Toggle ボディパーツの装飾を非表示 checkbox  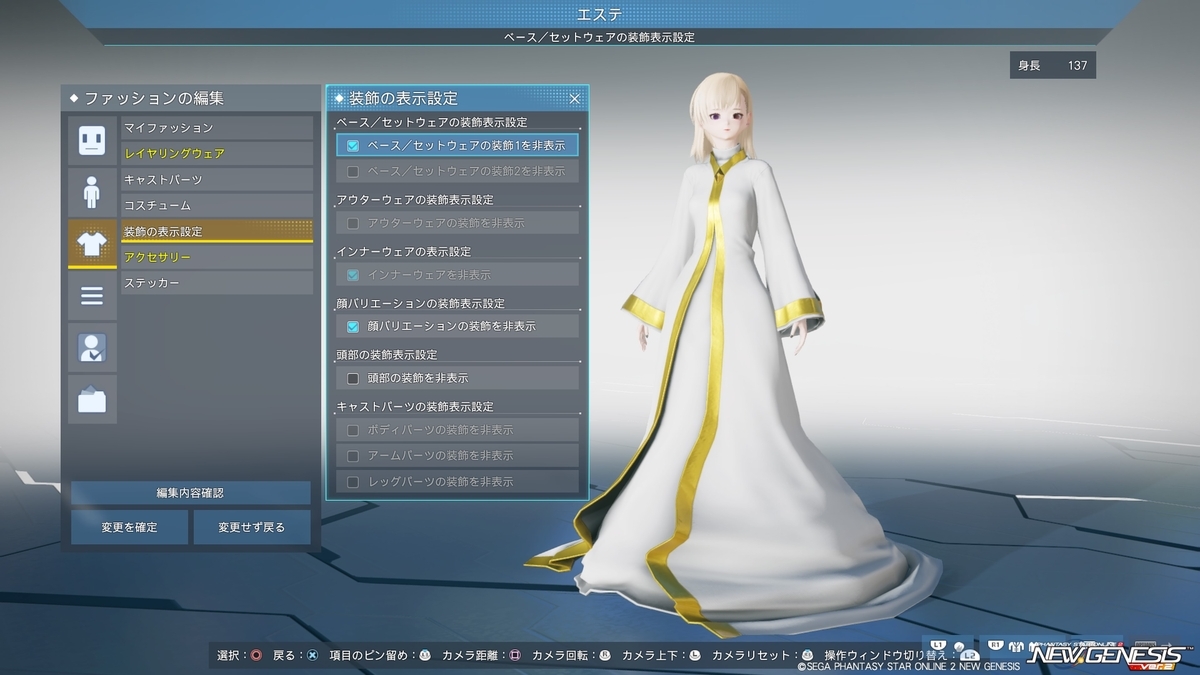tap(352, 430)
